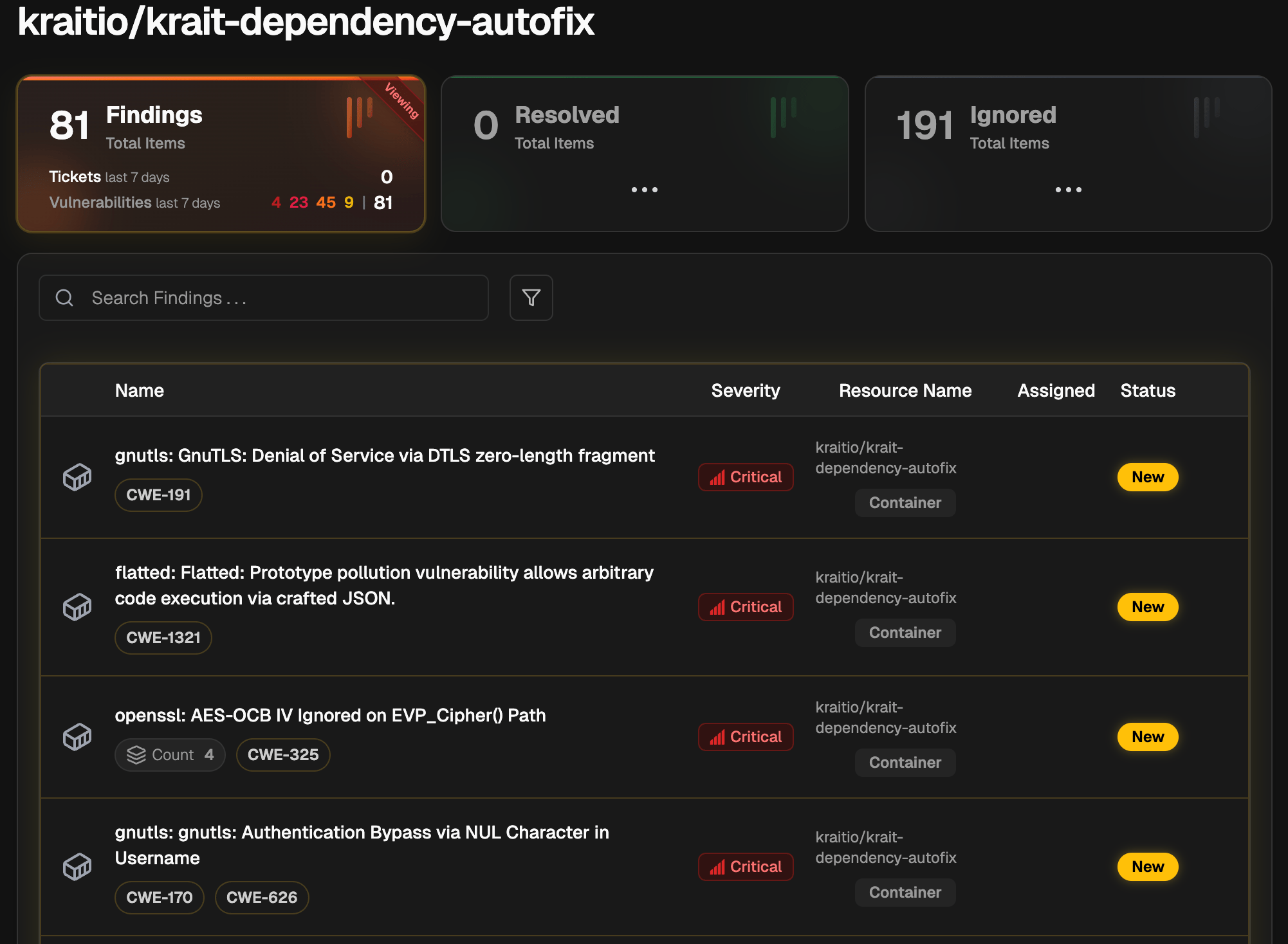Click the search magnifier icon

64,298
